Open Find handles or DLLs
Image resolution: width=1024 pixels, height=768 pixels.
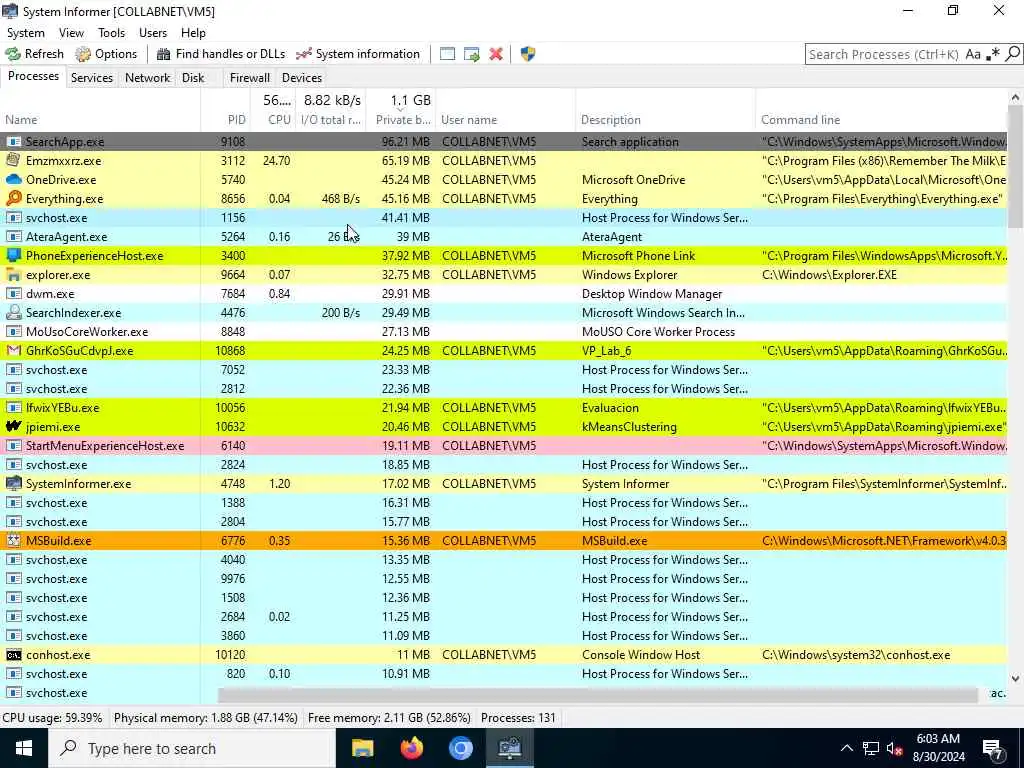(x=221, y=54)
